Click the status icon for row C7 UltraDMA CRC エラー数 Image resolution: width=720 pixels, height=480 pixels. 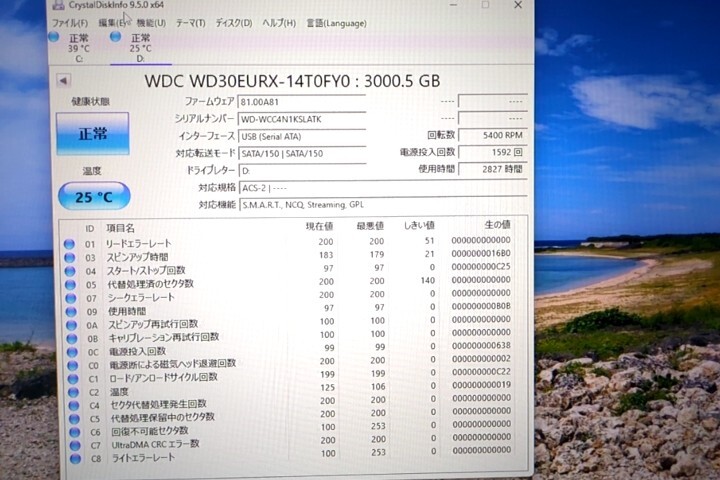coord(75,445)
